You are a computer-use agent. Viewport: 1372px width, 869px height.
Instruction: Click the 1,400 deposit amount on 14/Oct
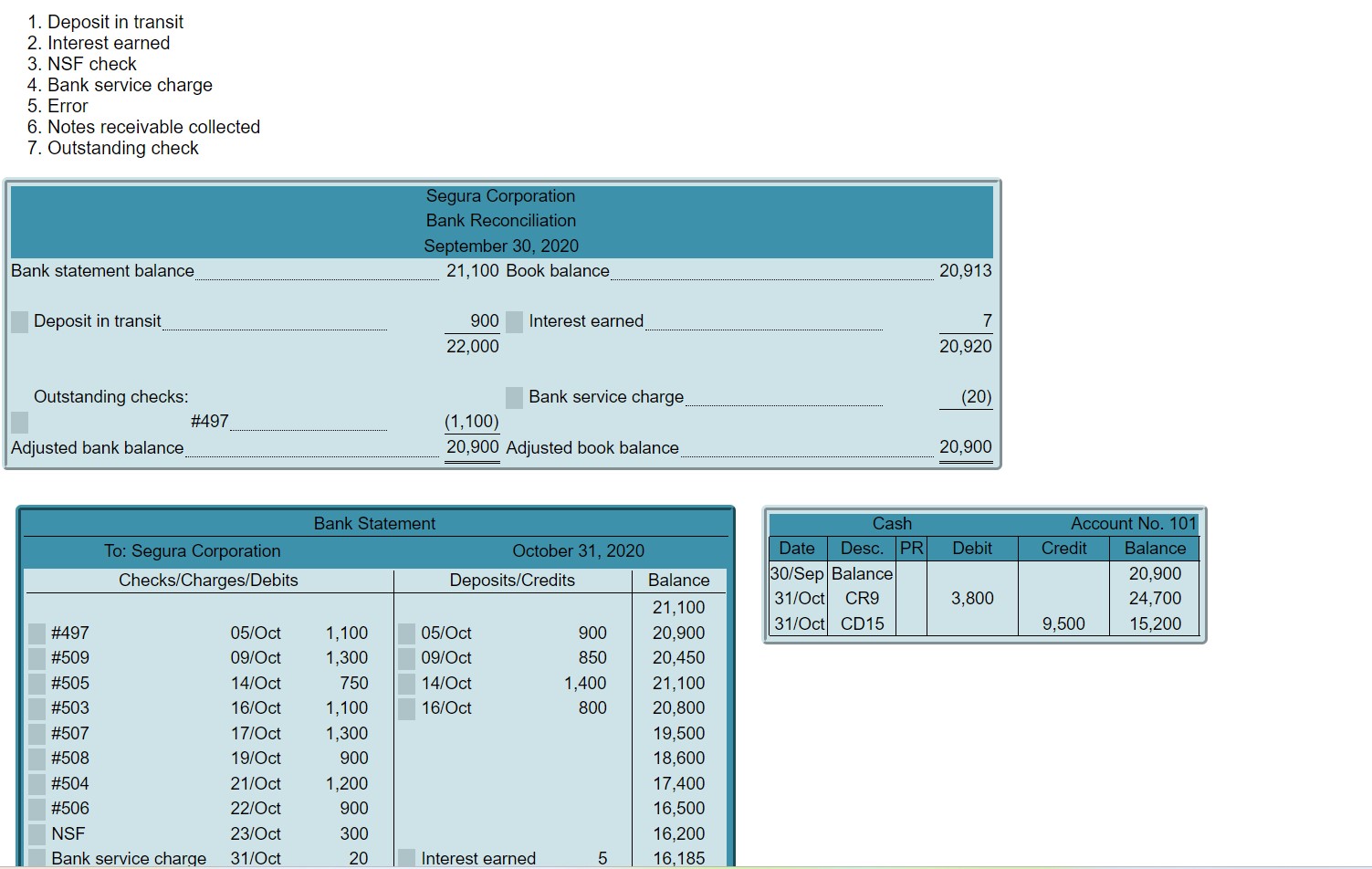pyautogui.click(x=585, y=684)
